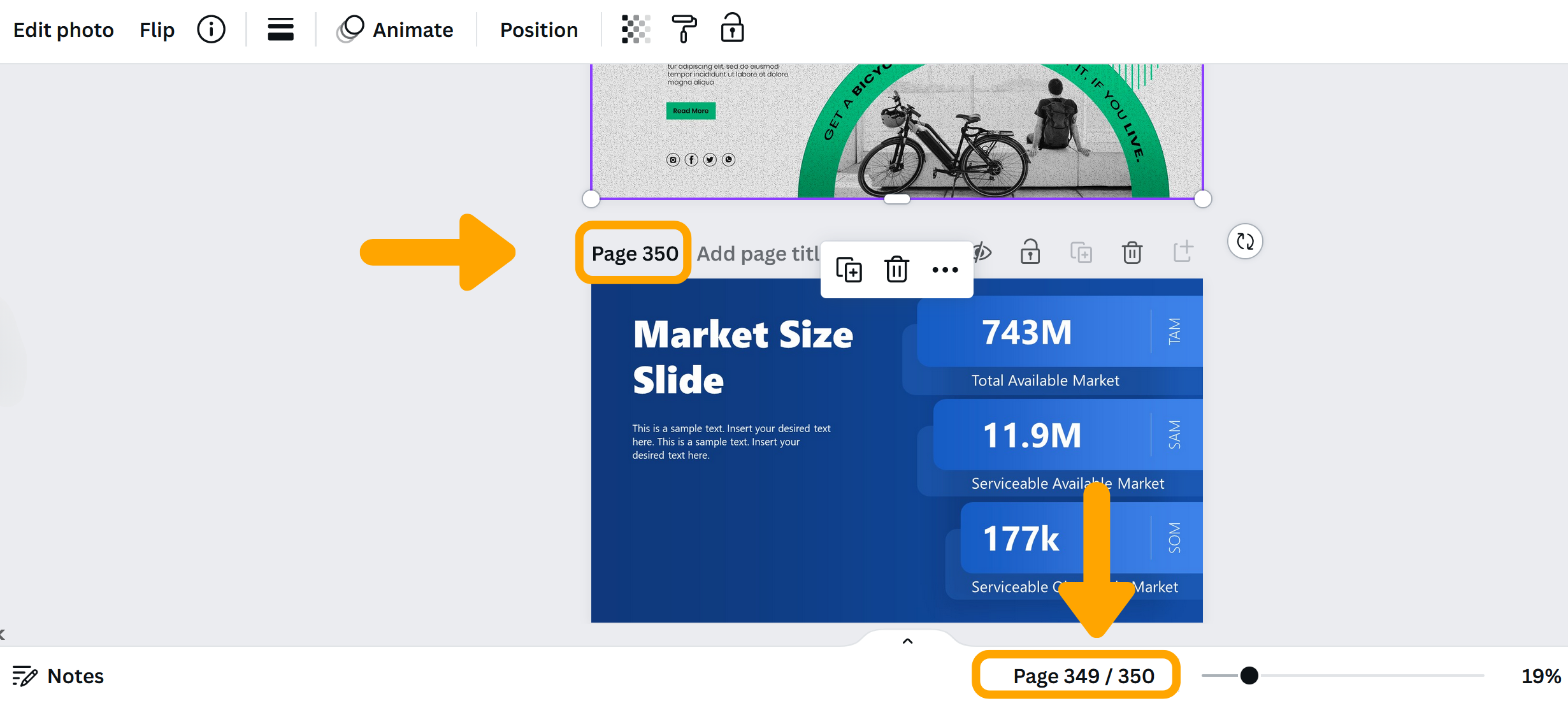Open the line spacing icon
The height and width of the screenshot is (701, 1568).
pyautogui.click(x=280, y=29)
